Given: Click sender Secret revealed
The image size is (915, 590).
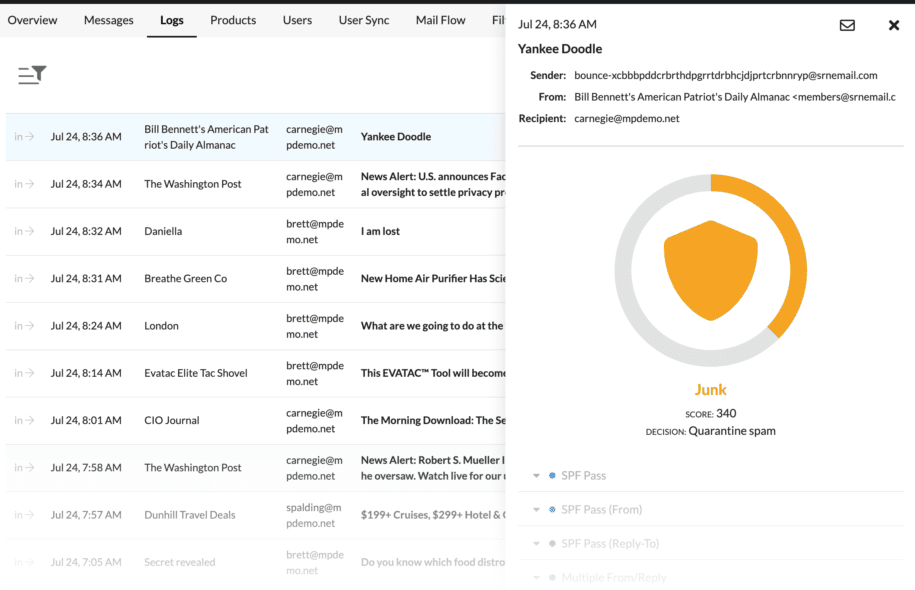Looking at the screenshot, I should [179, 562].
